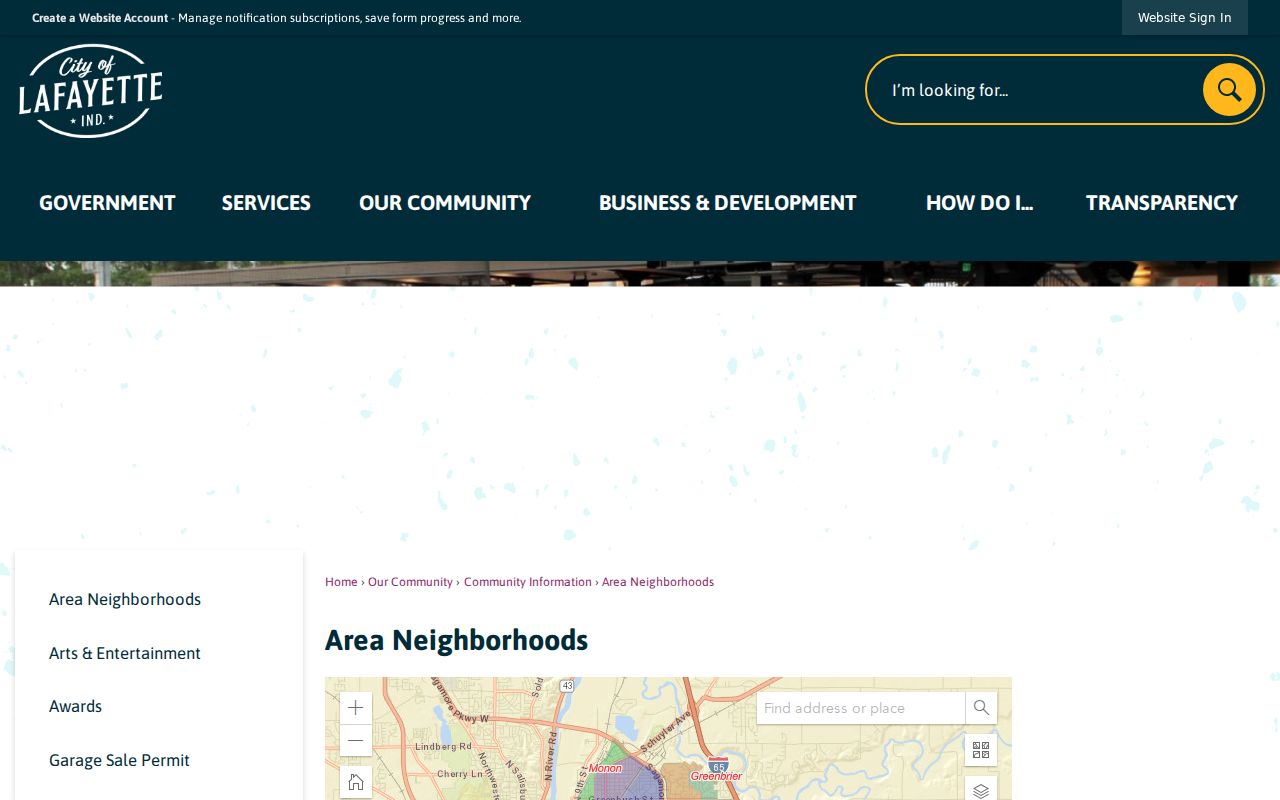Zoom out on the map with minus
The image size is (1280, 800).
(356, 740)
